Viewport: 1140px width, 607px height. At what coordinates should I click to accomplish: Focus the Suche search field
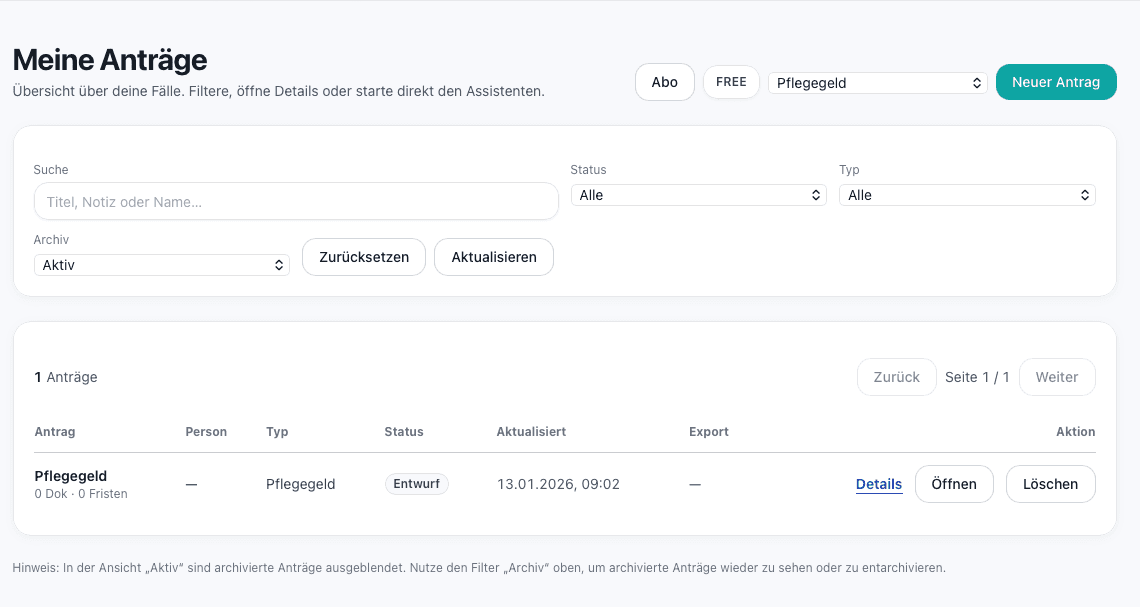(x=296, y=201)
